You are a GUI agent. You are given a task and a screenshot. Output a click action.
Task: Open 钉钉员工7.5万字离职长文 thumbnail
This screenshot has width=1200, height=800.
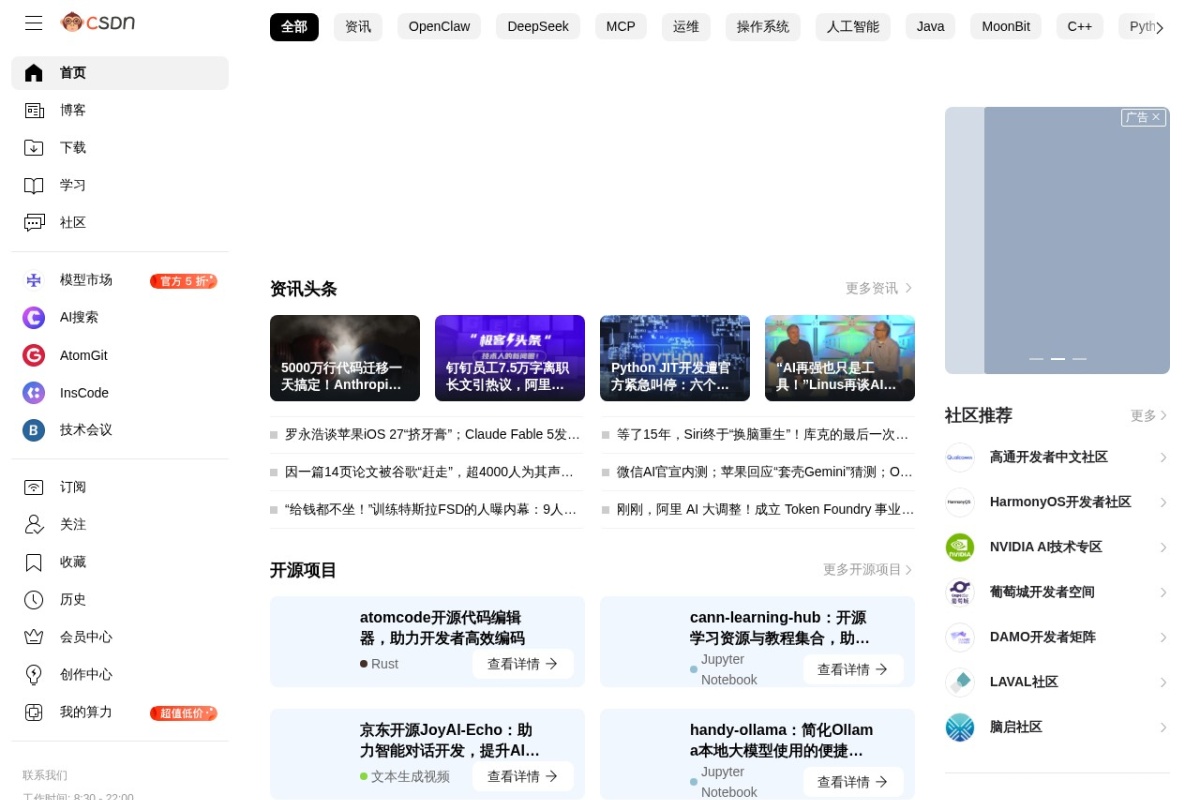click(x=510, y=358)
